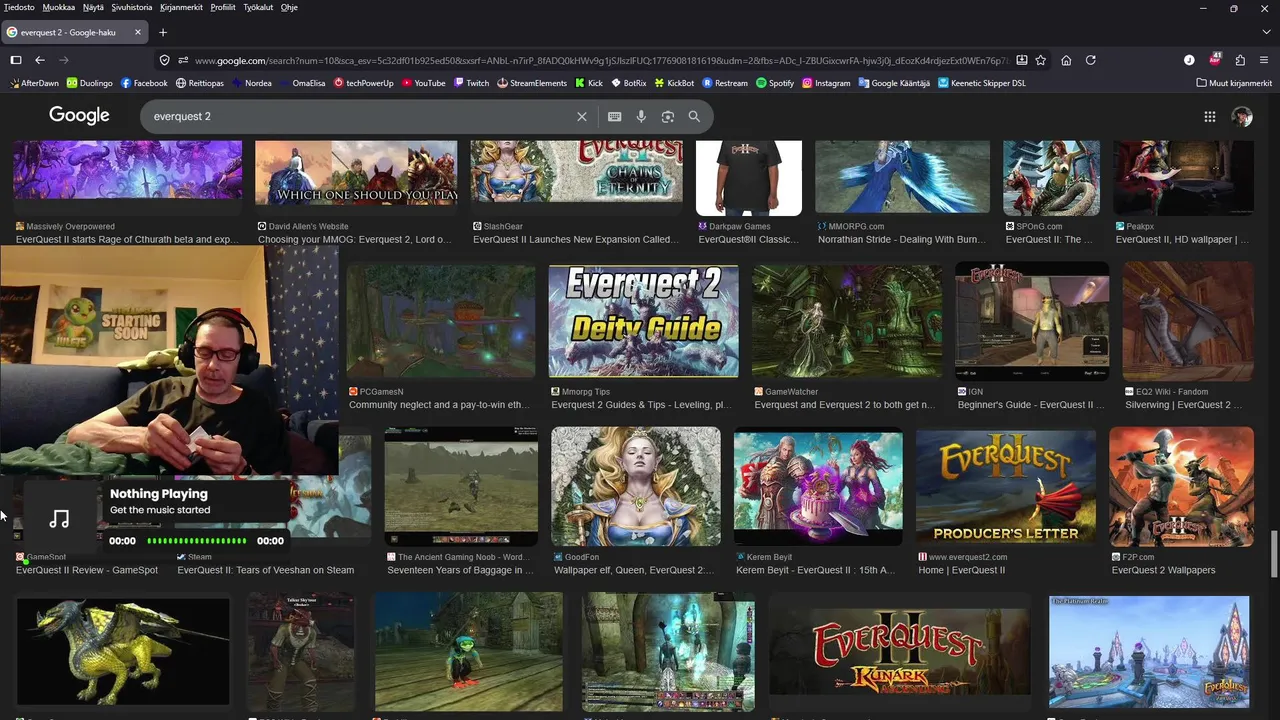Screen dimensions: 1280x720
Task: Open the Tiedosto menu
Action: 19,7
